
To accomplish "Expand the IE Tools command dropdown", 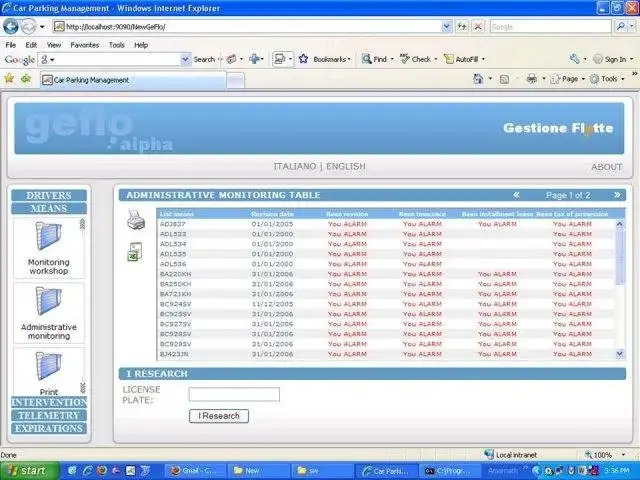I will [622, 79].
